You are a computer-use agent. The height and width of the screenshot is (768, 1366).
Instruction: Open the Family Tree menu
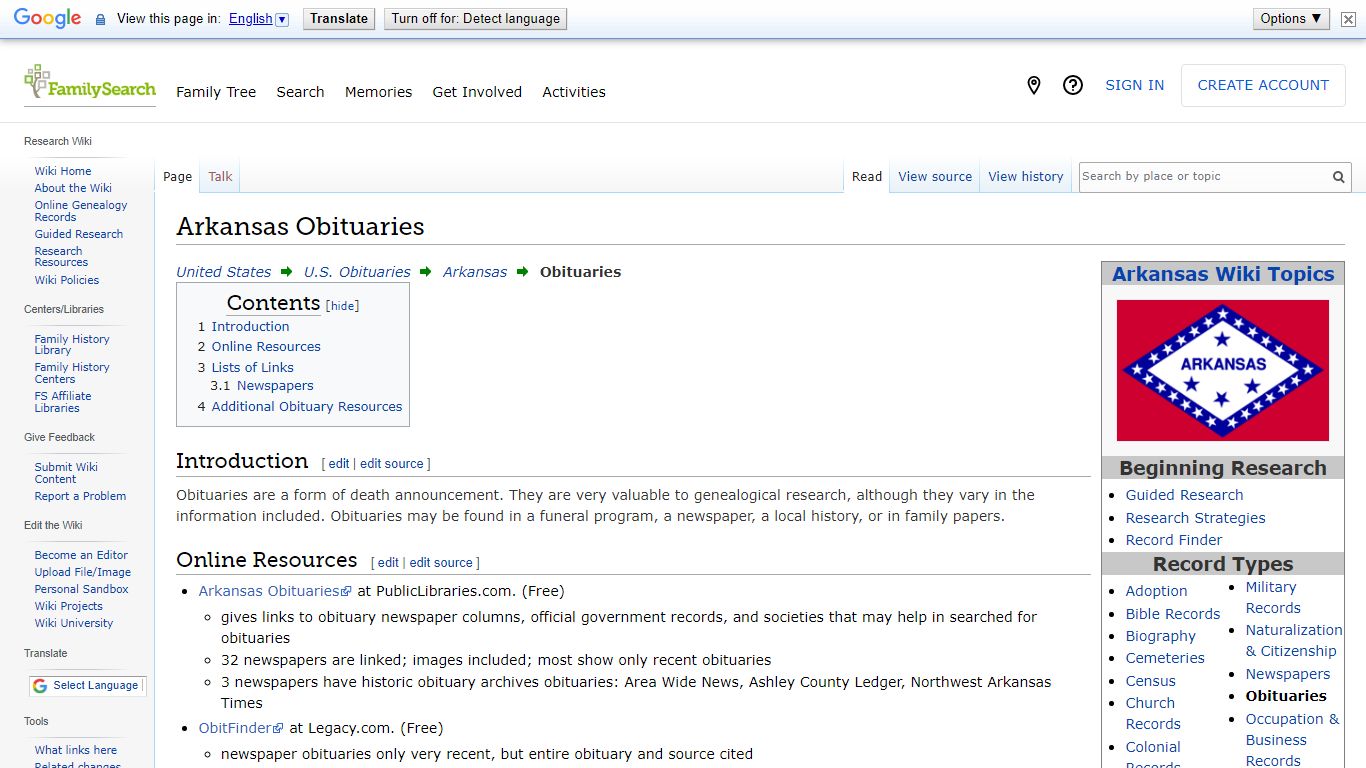(x=216, y=92)
